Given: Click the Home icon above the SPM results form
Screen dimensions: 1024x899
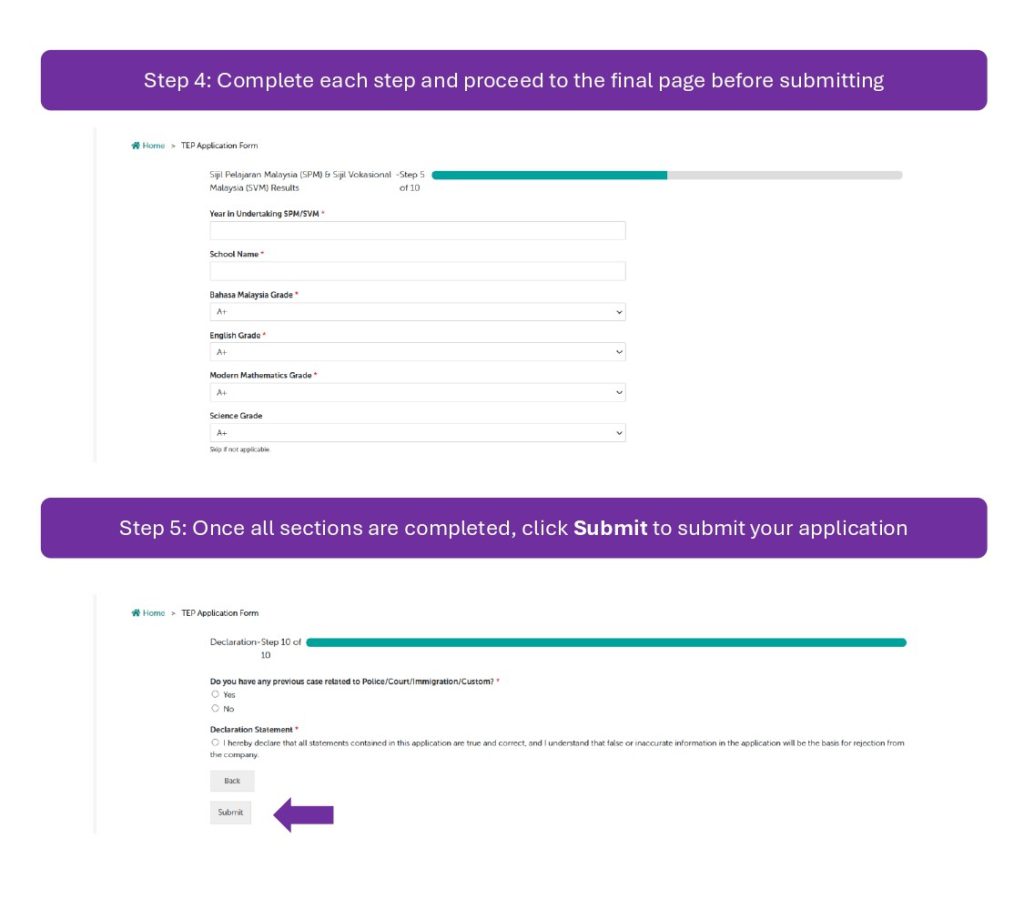Looking at the screenshot, I should pos(136,146).
